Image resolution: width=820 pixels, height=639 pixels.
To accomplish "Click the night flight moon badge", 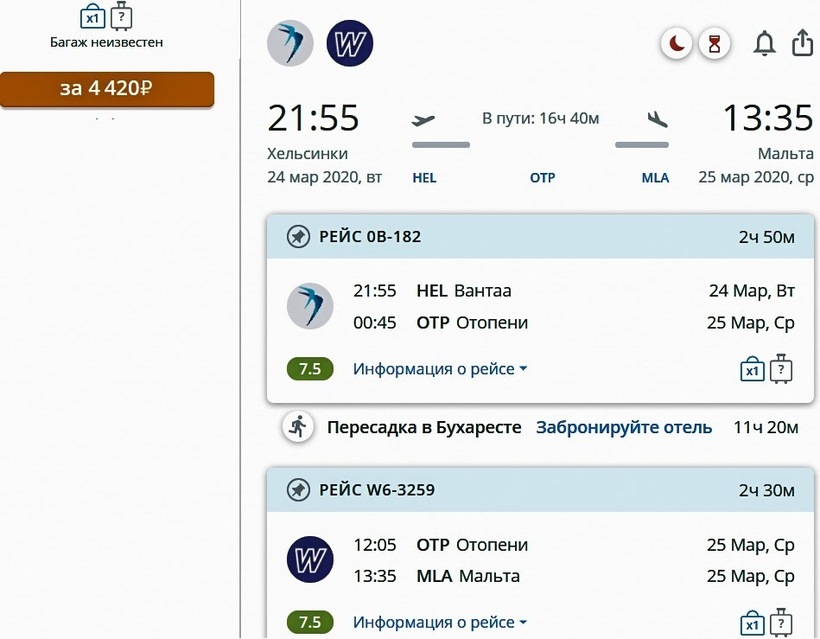I will click(676, 43).
